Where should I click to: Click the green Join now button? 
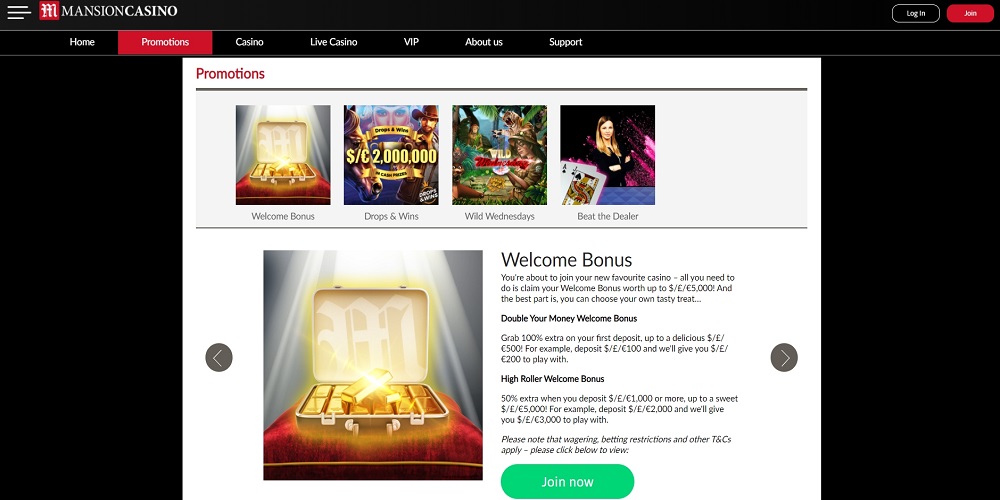point(568,482)
